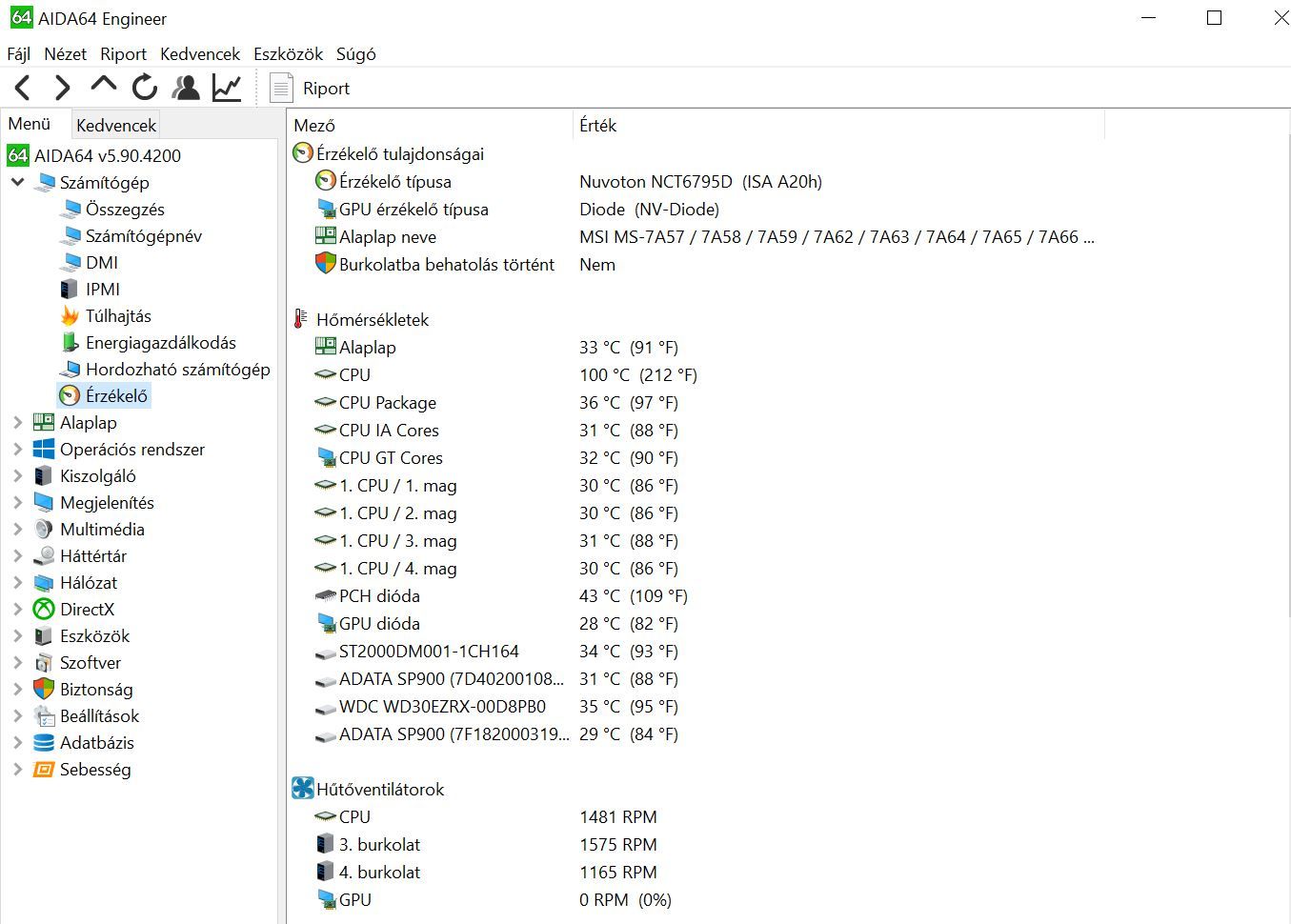The image size is (1291, 924).
Task: Click the Hordozható számítógép laptop icon
Action: pyautogui.click(x=71, y=369)
